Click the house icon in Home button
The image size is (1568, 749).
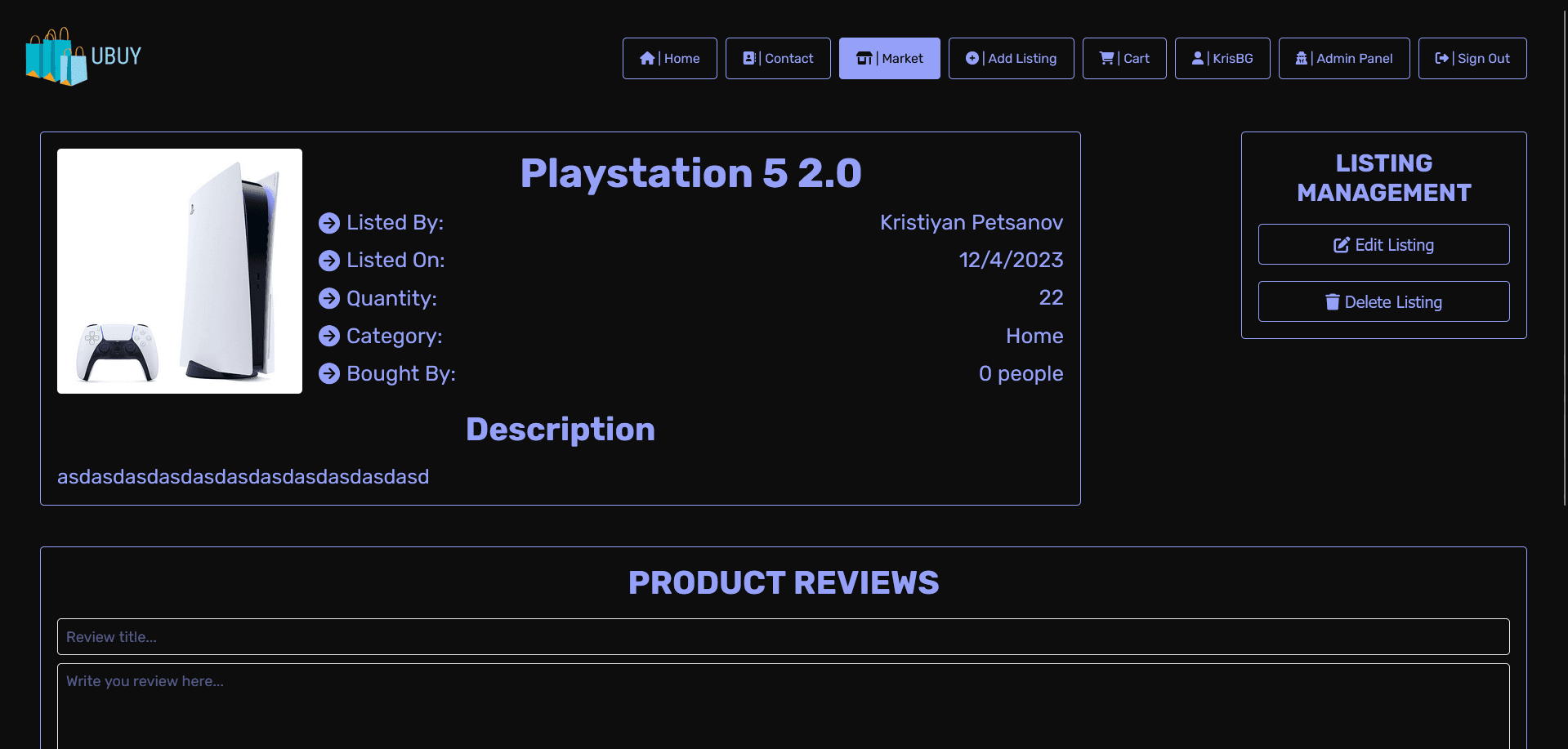(x=647, y=59)
